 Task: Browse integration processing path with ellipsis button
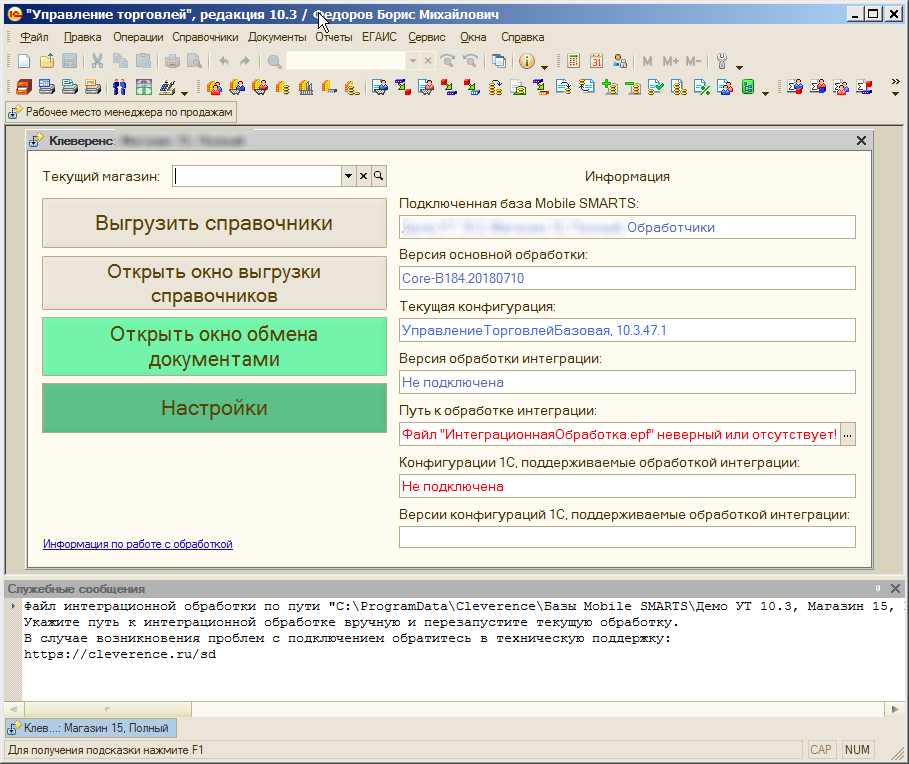[x=848, y=434]
